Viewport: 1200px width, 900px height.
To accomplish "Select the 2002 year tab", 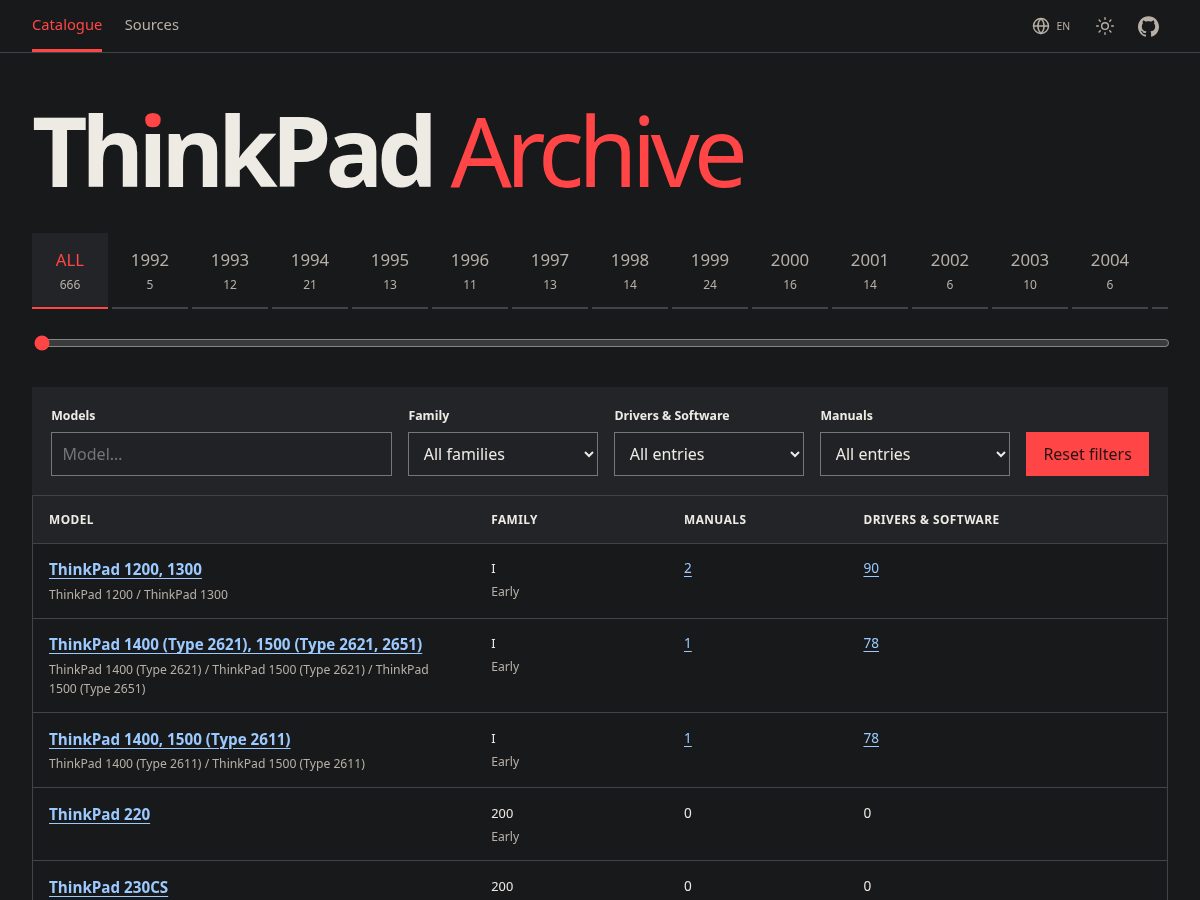I will click(950, 271).
